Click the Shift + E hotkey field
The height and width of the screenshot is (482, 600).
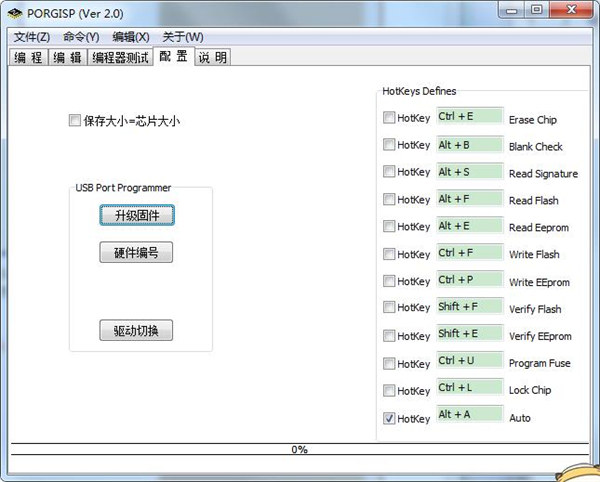click(x=470, y=334)
